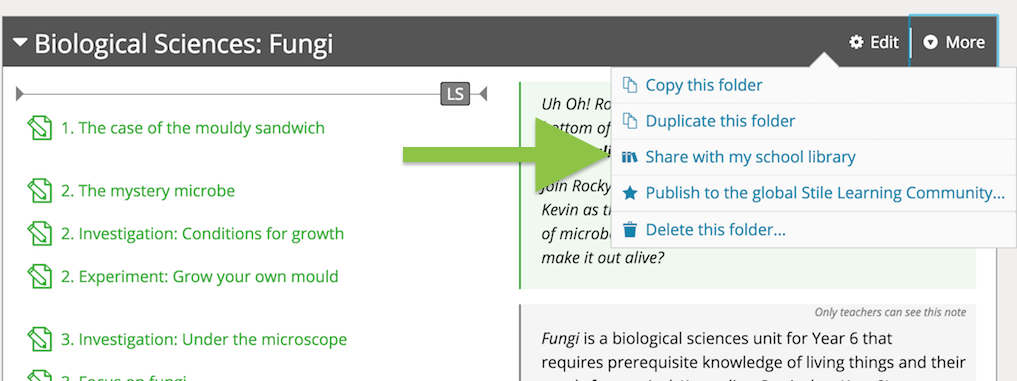Open lesson Investigation: Under the microscope
This screenshot has width=1017, height=381.
(204, 339)
